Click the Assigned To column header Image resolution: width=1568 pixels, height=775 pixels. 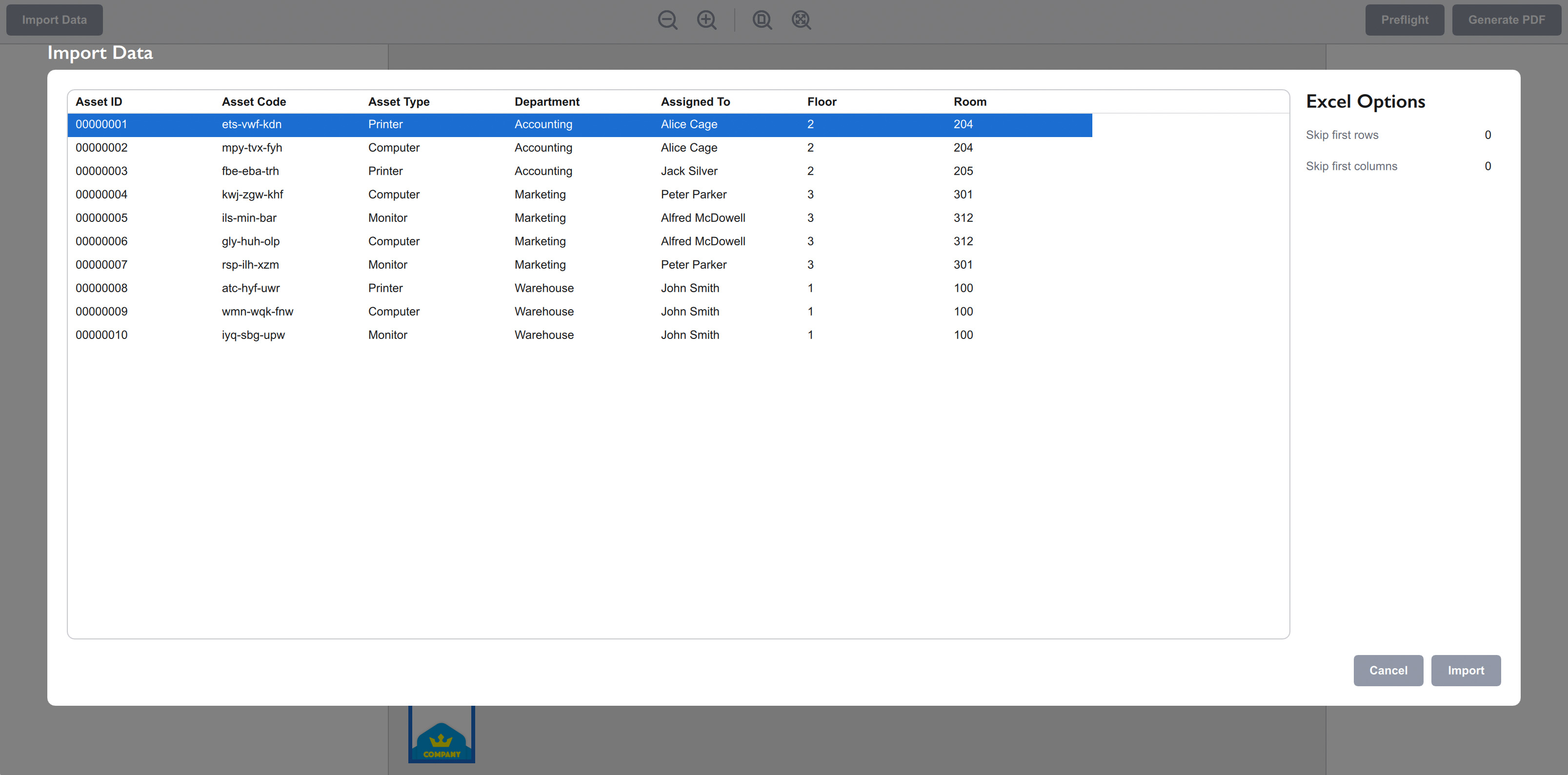(695, 101)
